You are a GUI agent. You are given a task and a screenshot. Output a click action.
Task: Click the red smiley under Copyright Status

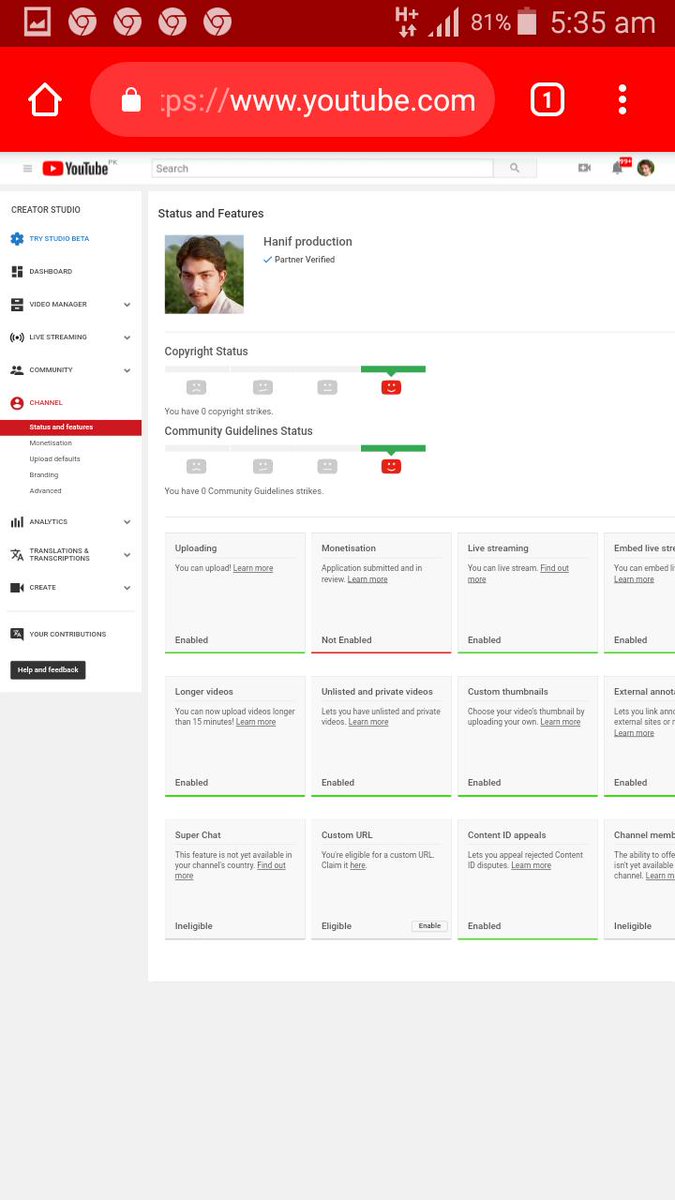[x=391, y=387]
